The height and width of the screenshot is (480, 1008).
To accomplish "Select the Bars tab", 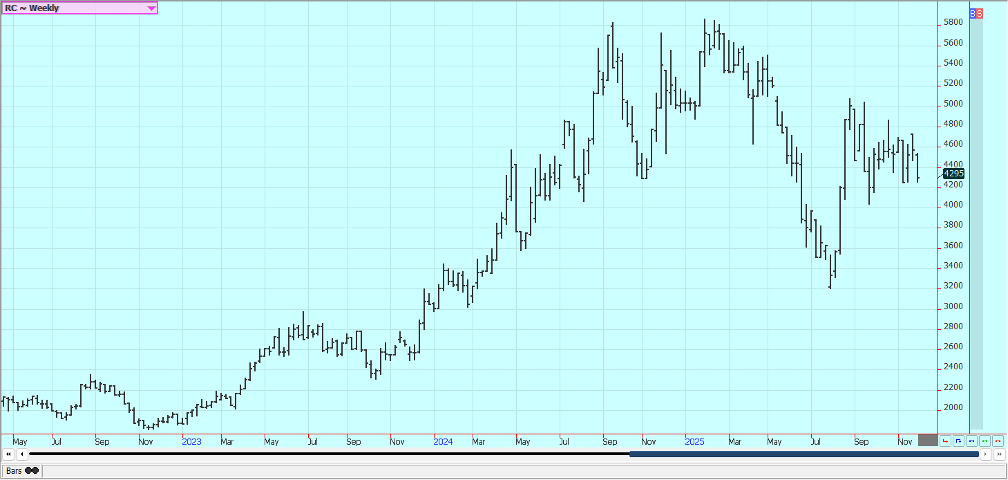I will click(21, 470).
